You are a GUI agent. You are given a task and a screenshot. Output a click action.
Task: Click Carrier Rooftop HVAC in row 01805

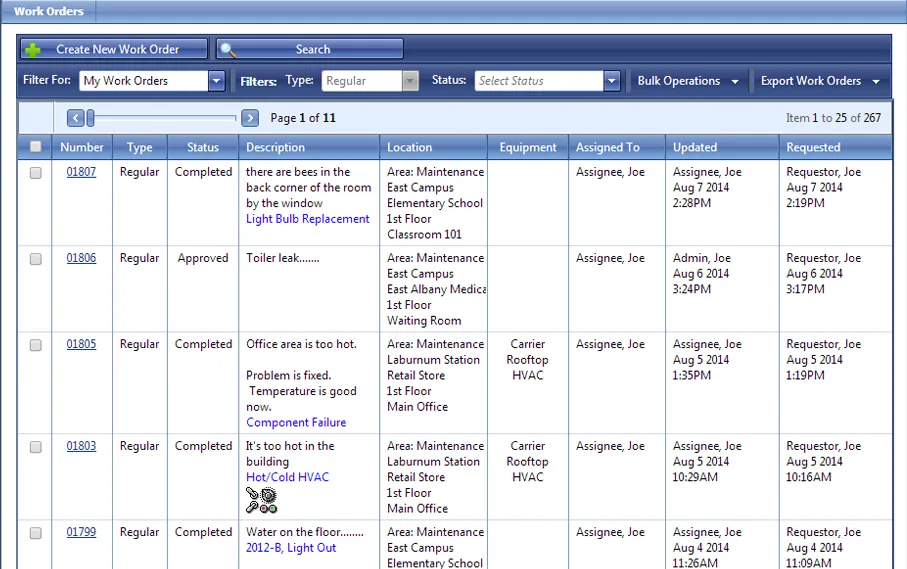528,360
